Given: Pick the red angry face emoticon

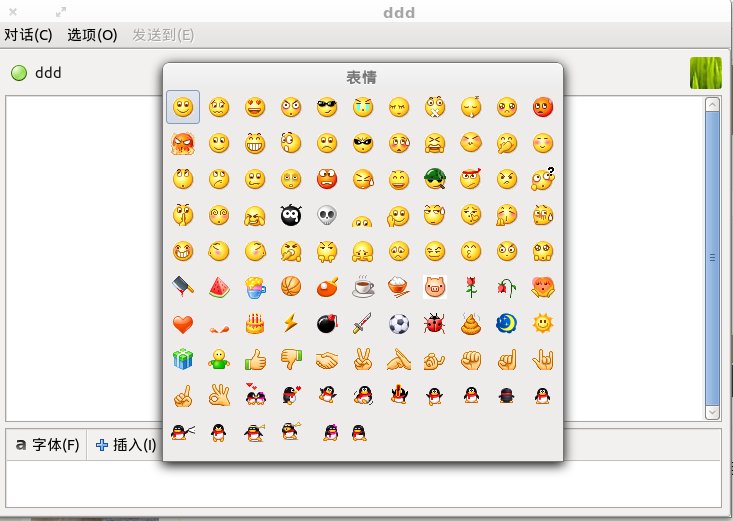Looking at the screenshot, I should (x=543, y=107).
